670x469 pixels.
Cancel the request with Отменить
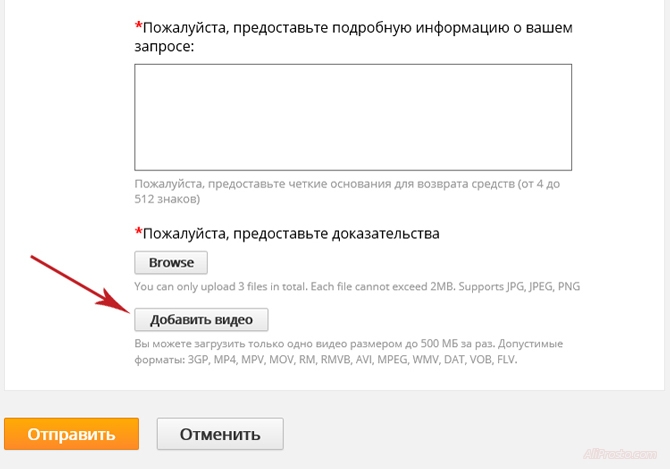pyautogui.click(x=220, y=434)
